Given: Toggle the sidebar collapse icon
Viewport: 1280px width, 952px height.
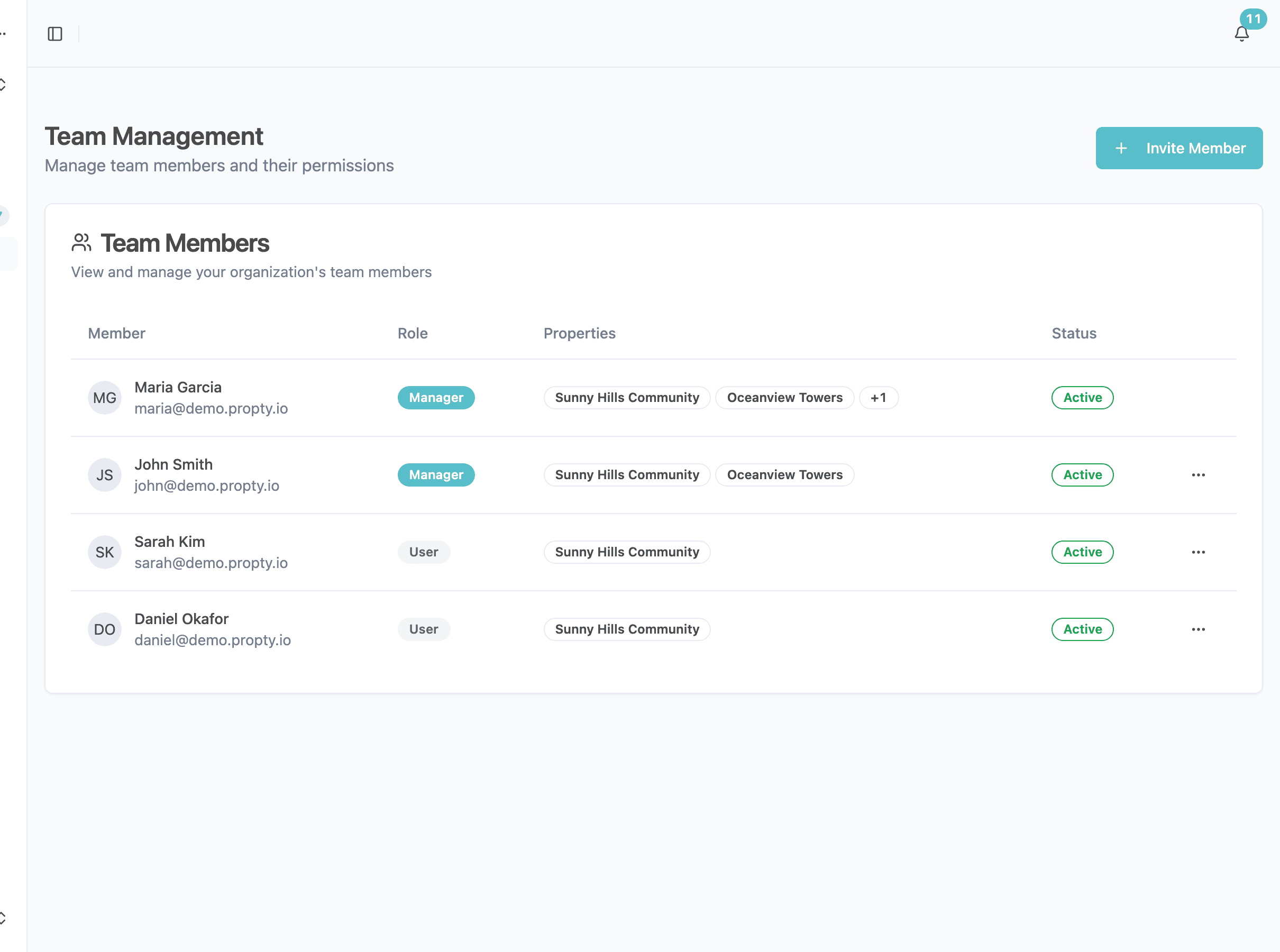Looking at the screenshot, I should tap(56, 34).
